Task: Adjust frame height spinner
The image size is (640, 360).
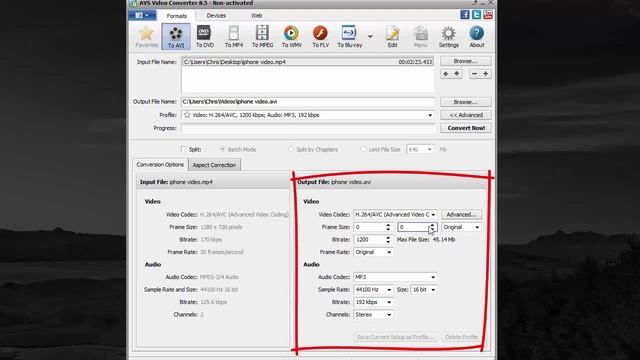Action: [432, 227]
